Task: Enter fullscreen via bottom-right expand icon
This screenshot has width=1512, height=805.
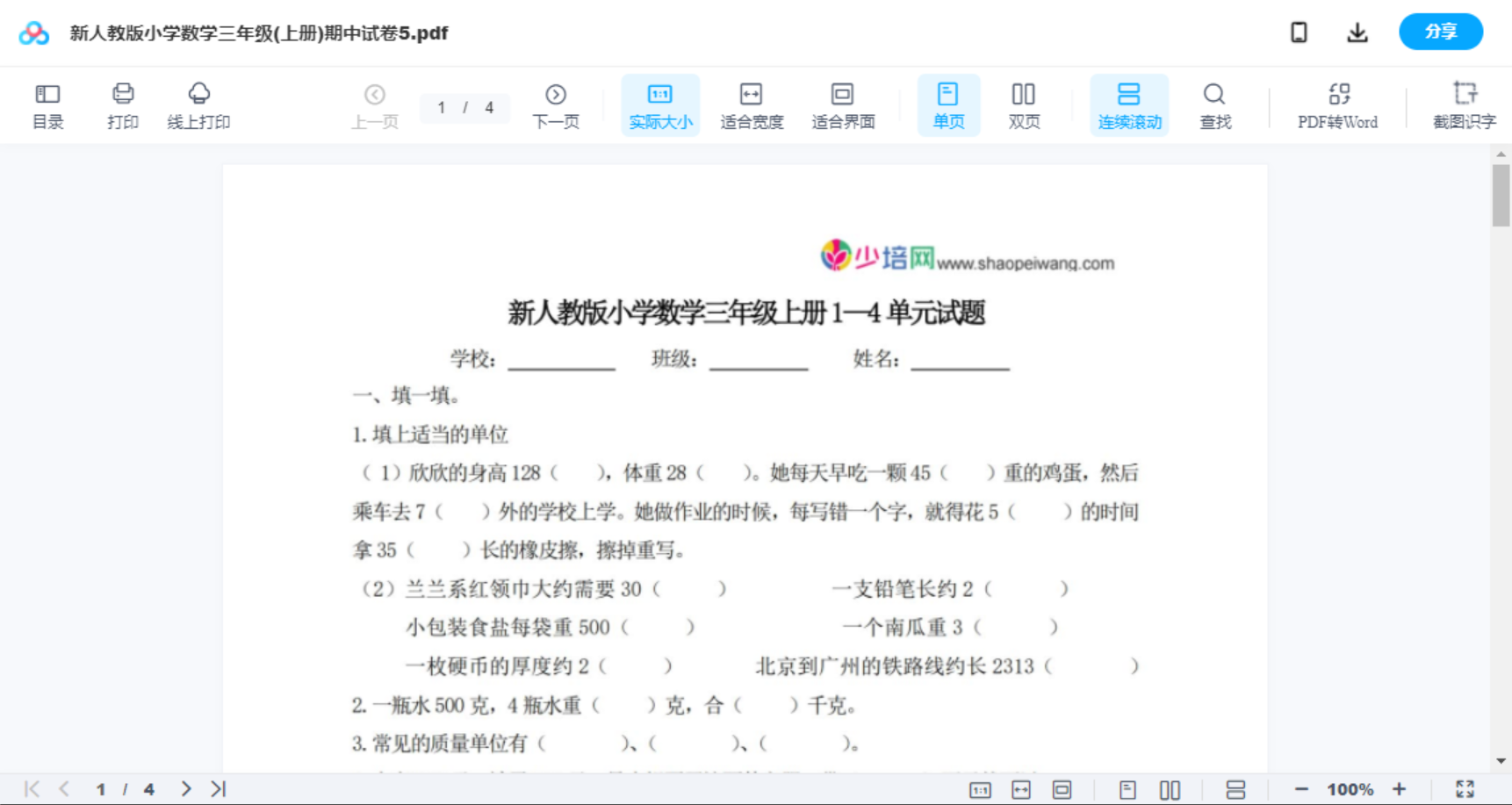Action: 1465,788
